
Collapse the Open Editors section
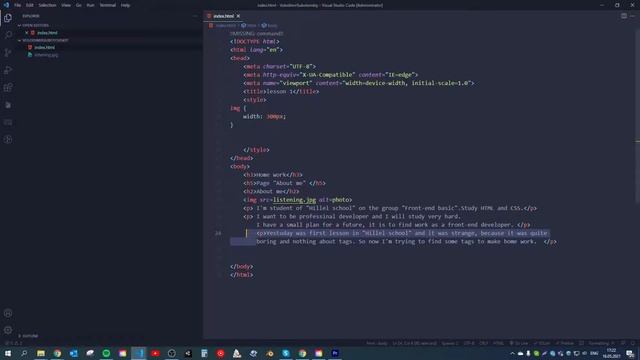(34, 25)
